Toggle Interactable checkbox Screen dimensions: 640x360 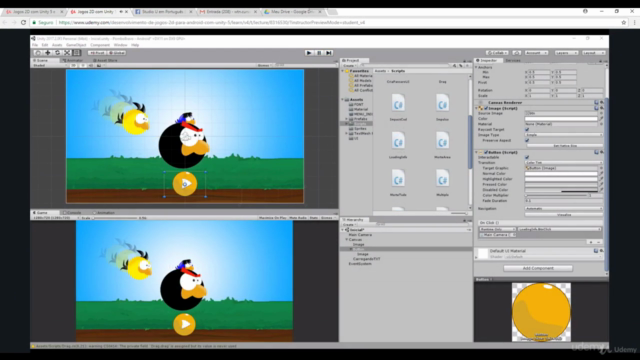point(527,157)
